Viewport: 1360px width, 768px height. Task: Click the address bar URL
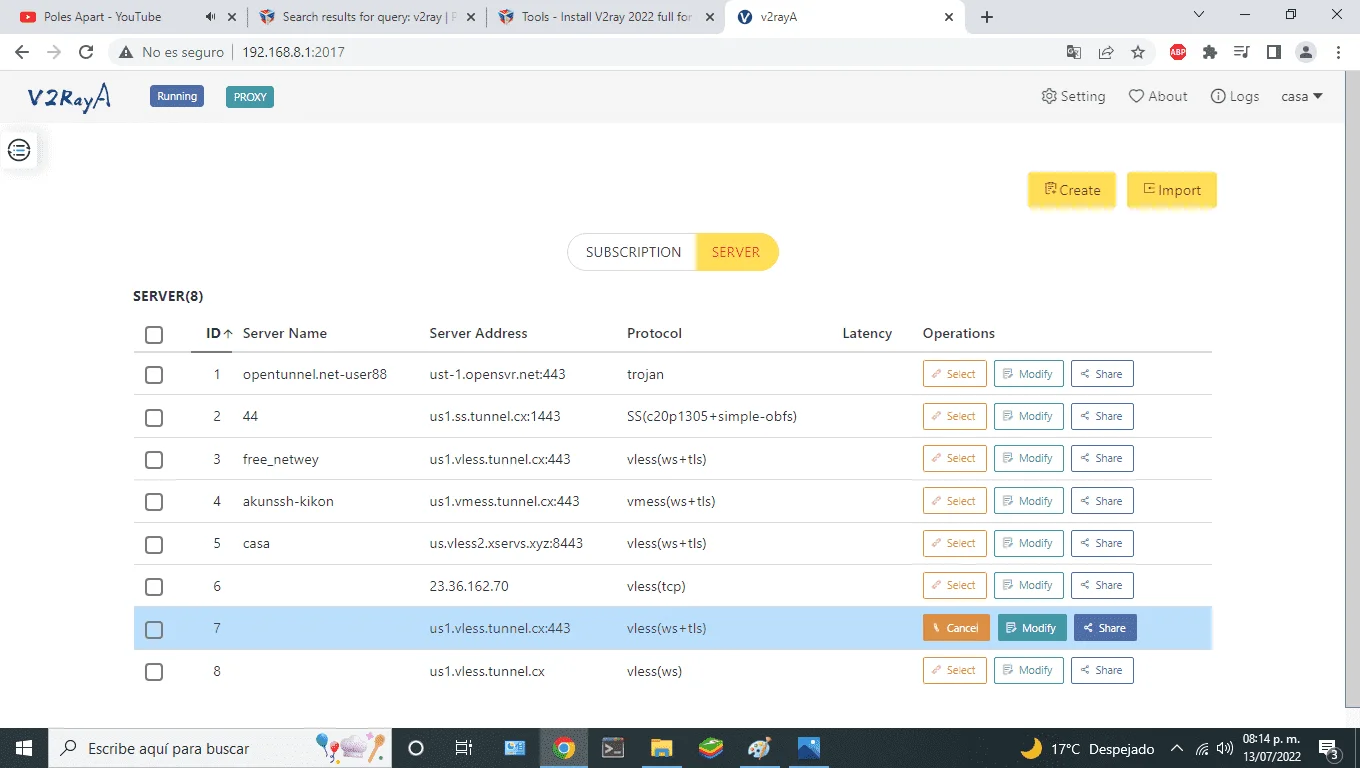[x=293, y=52]
